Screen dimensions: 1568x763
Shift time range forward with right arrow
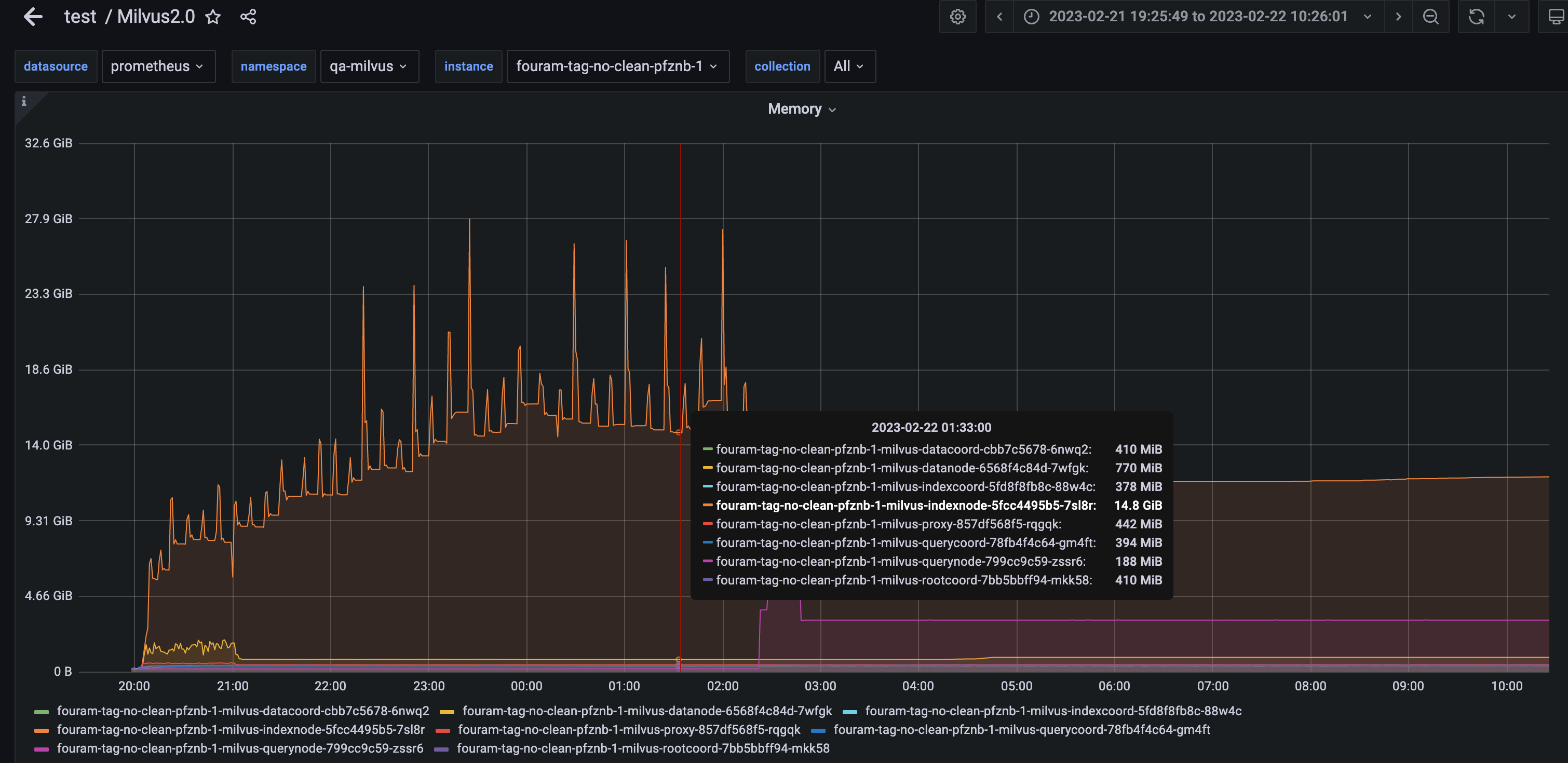pos(1398,17)
